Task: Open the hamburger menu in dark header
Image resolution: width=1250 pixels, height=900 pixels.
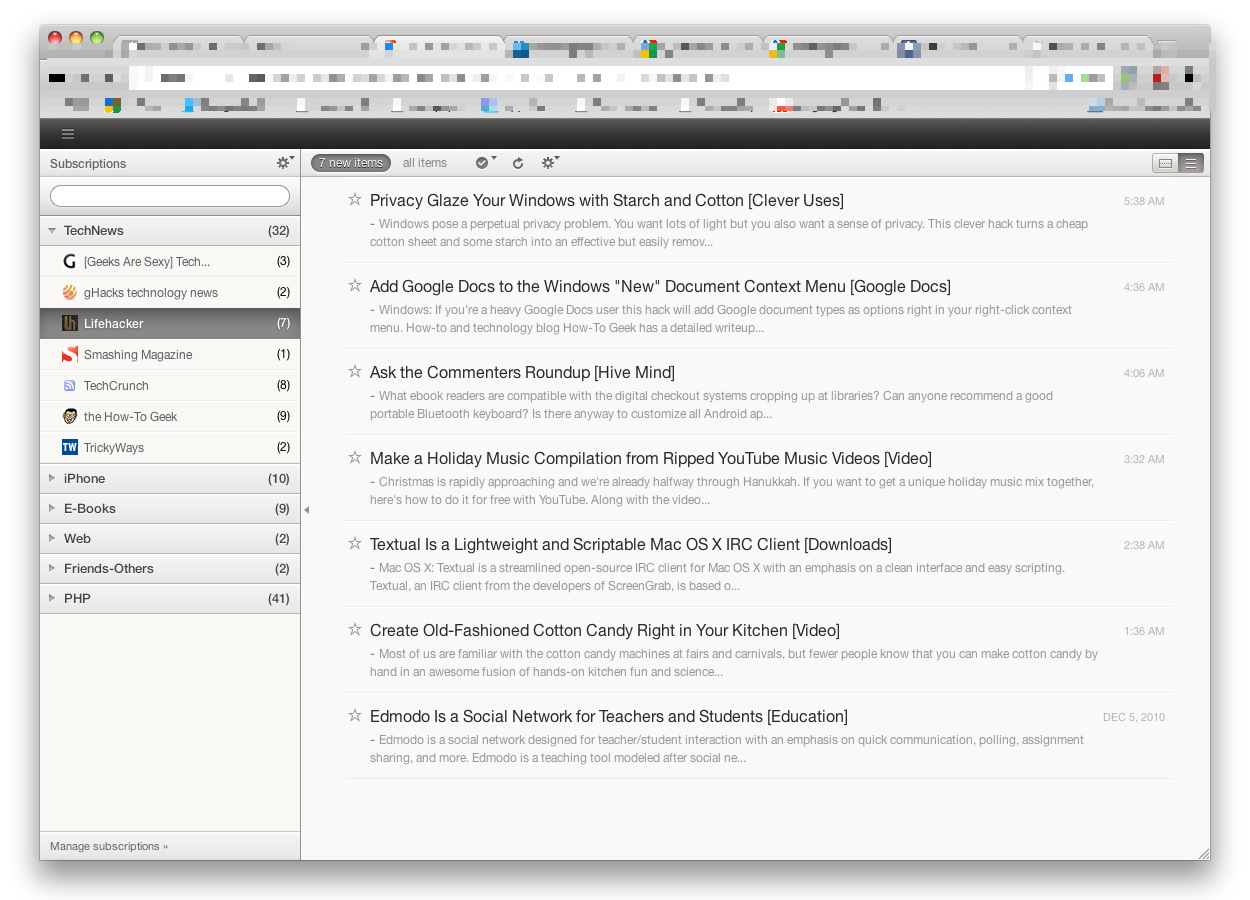Action: [x=68, y=134]
